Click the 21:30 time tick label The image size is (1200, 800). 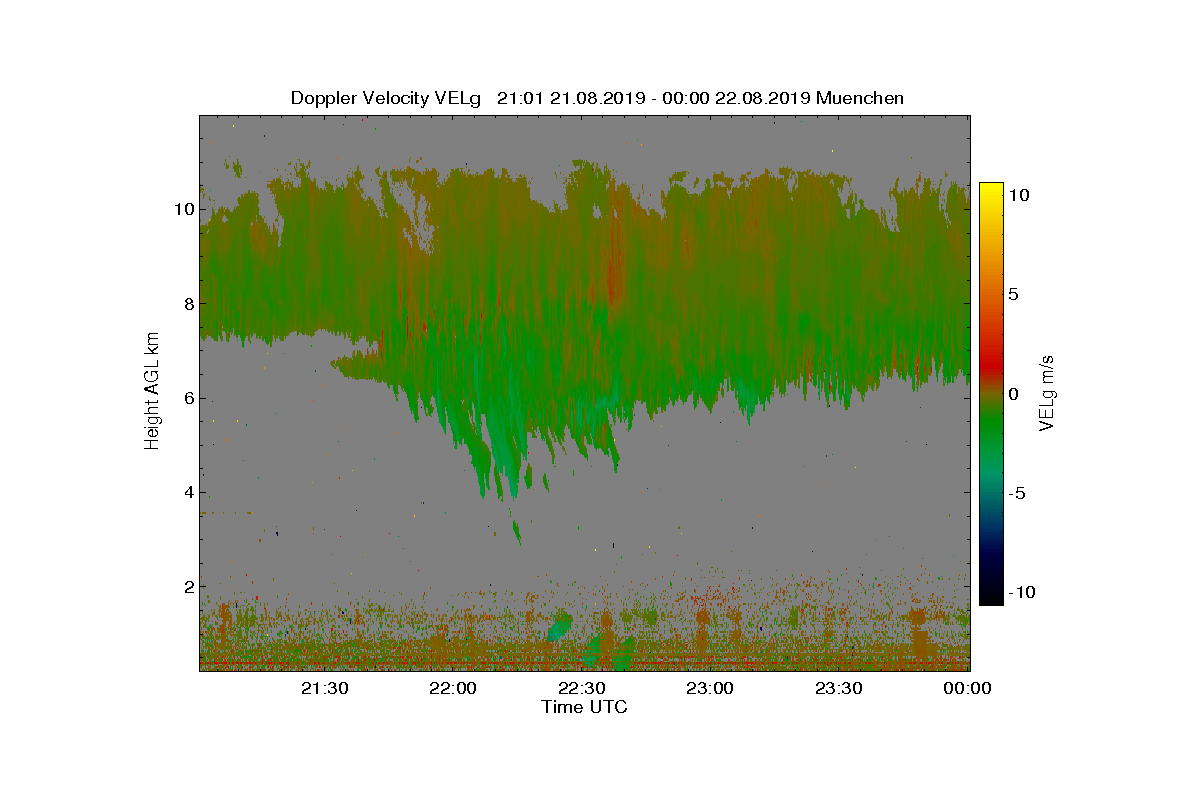click(x=324, y=688)
